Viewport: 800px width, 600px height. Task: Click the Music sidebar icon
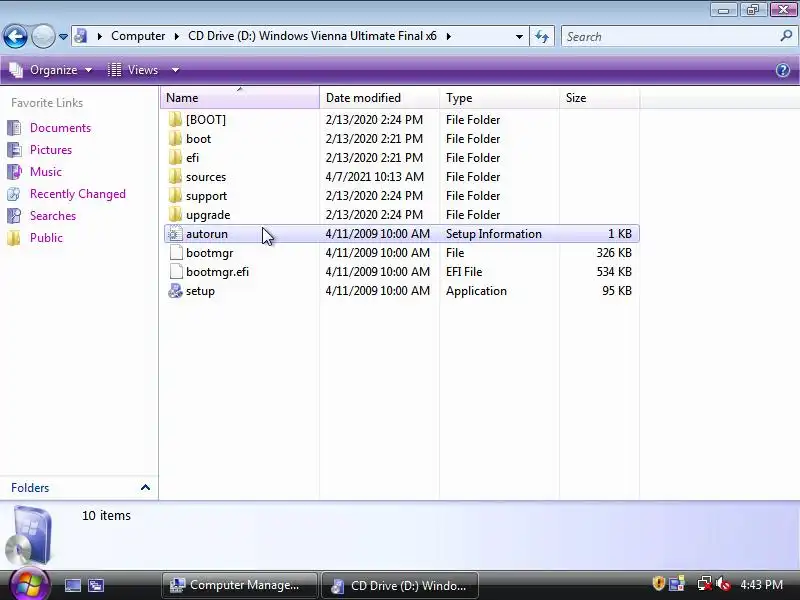click(14, 172)
